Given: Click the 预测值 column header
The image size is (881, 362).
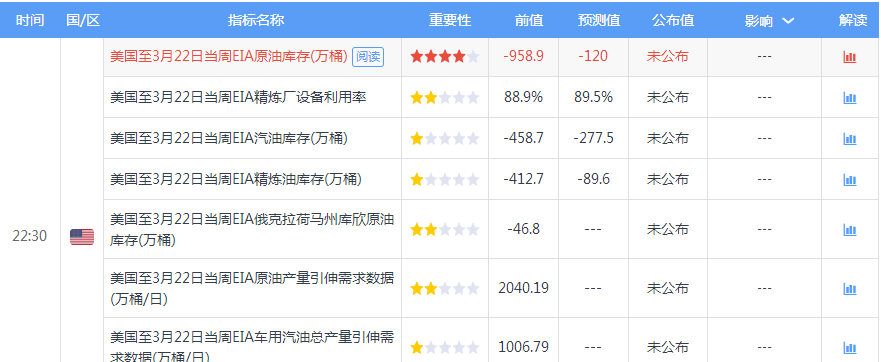Looking at the screenshot, I should (599, 21).
